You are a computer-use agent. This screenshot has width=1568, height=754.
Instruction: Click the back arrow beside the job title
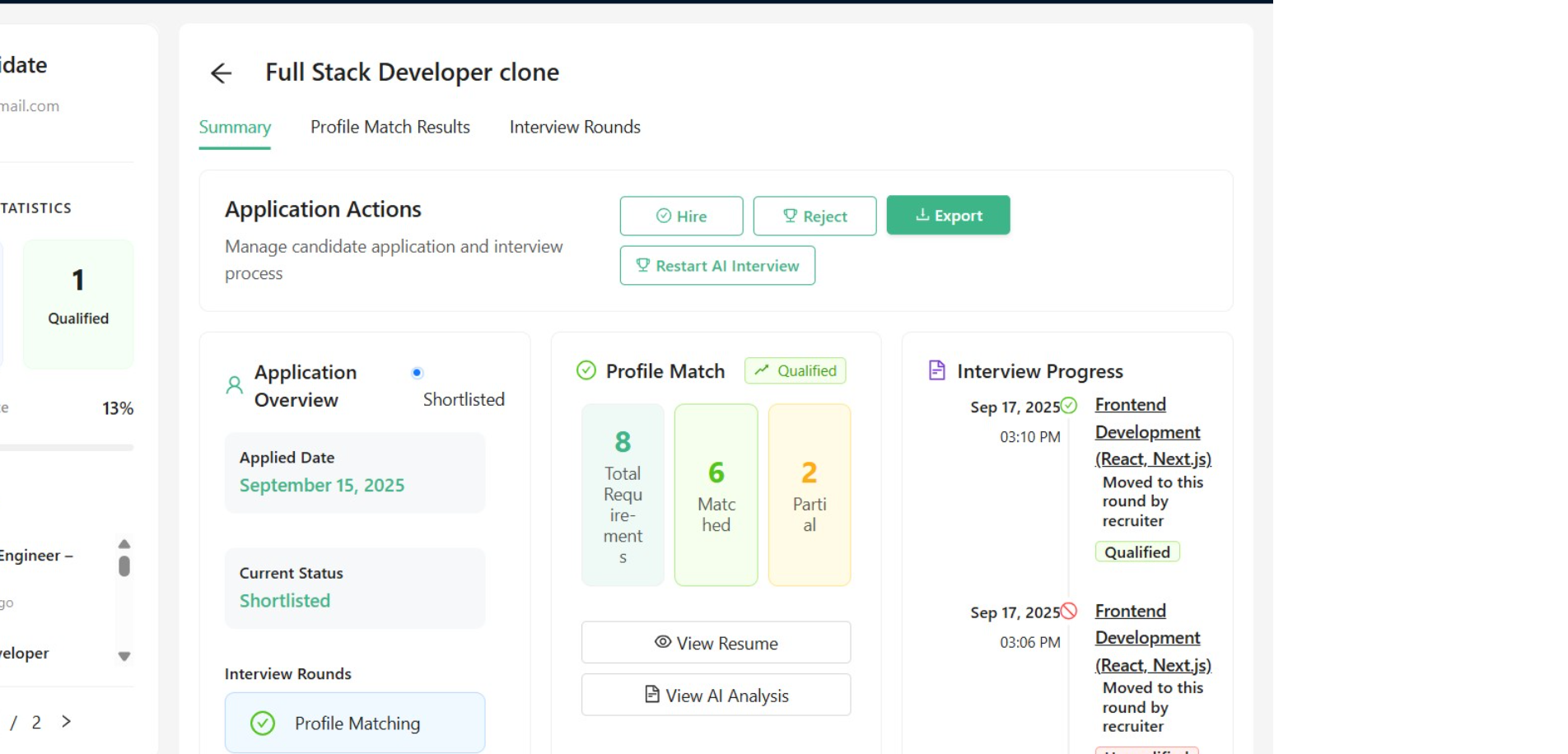pyautogui.click(x=221, y=73)
